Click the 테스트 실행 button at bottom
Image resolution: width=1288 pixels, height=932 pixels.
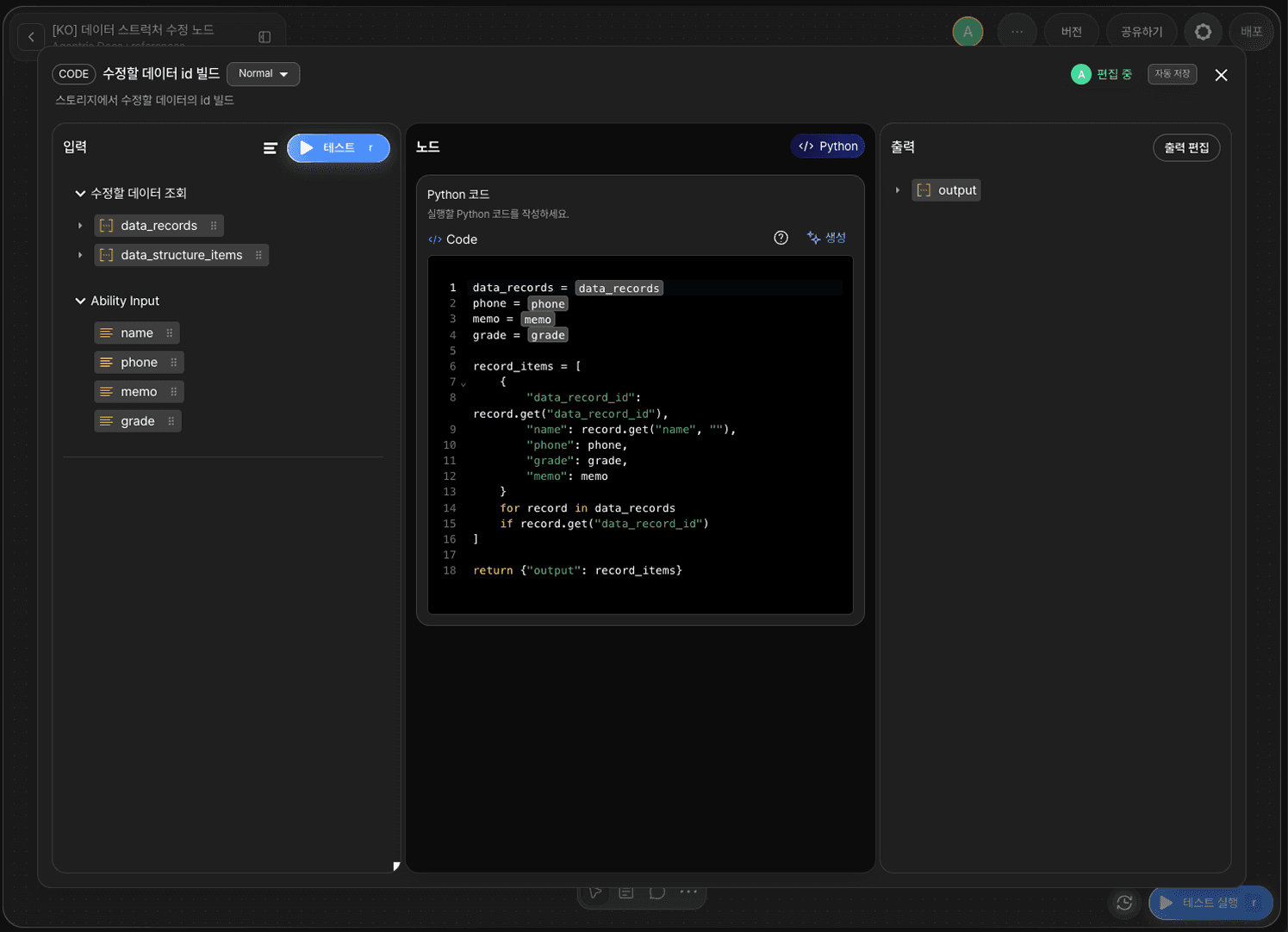coord(1210,903)
